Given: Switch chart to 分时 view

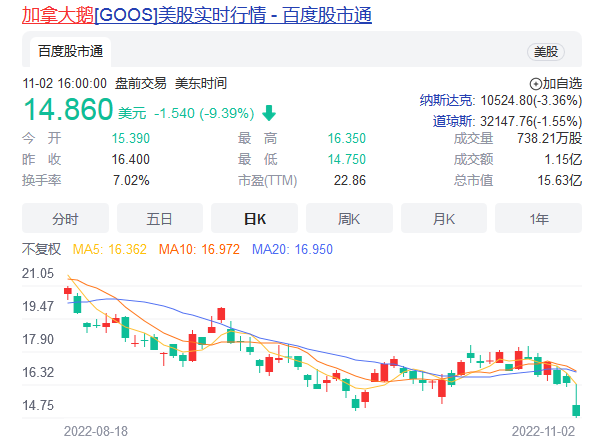Looking at the screenshot, I should 65,219.
